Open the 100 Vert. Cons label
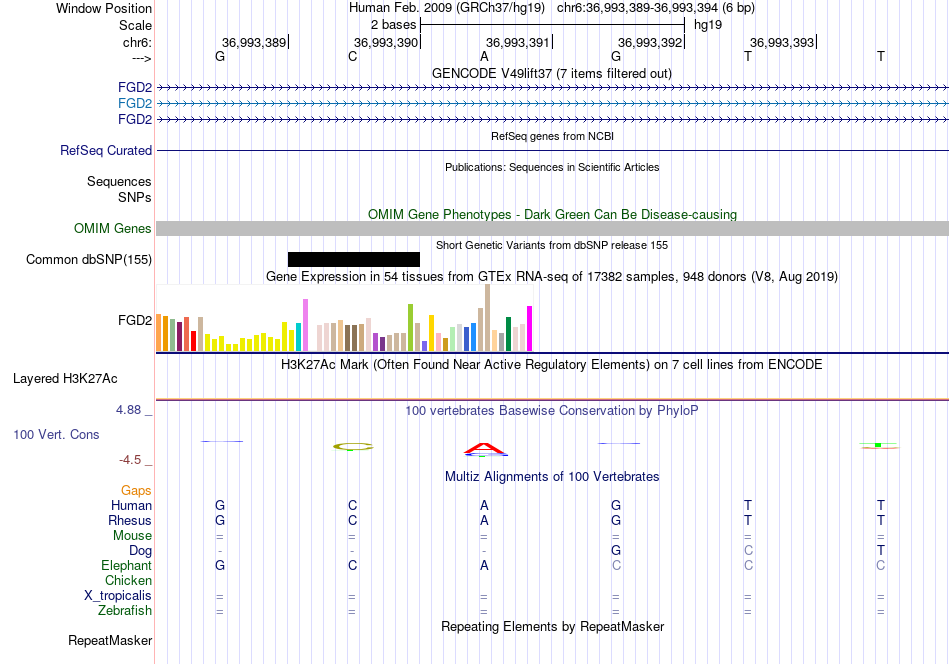950x664 pixels. tap(56, 434)
